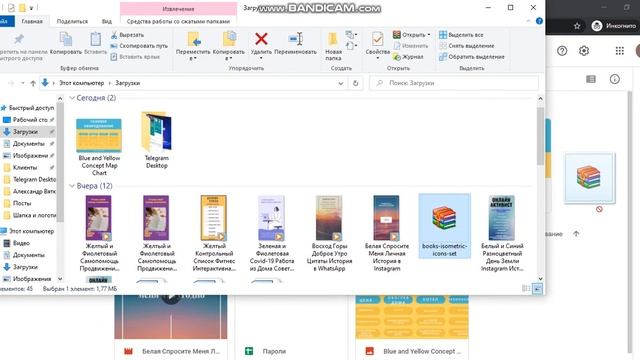
Task: Open the Поделиться ribbon tab
Action: coord(72,21)
